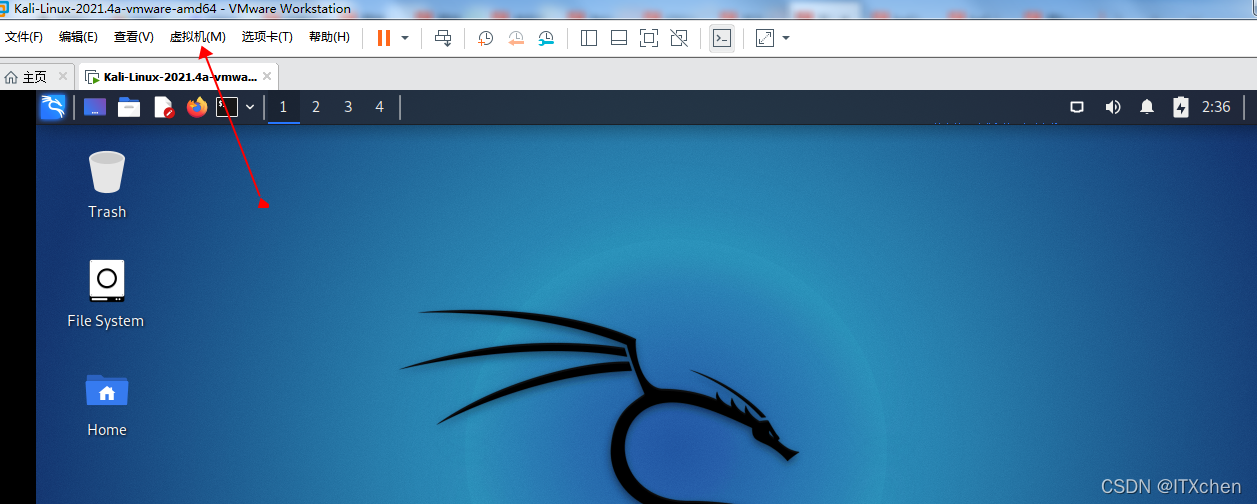Image resolution: width=1257 pixels, height=504 pixels.
Task: Open the snapshot manager
Action: click(546, 38)
